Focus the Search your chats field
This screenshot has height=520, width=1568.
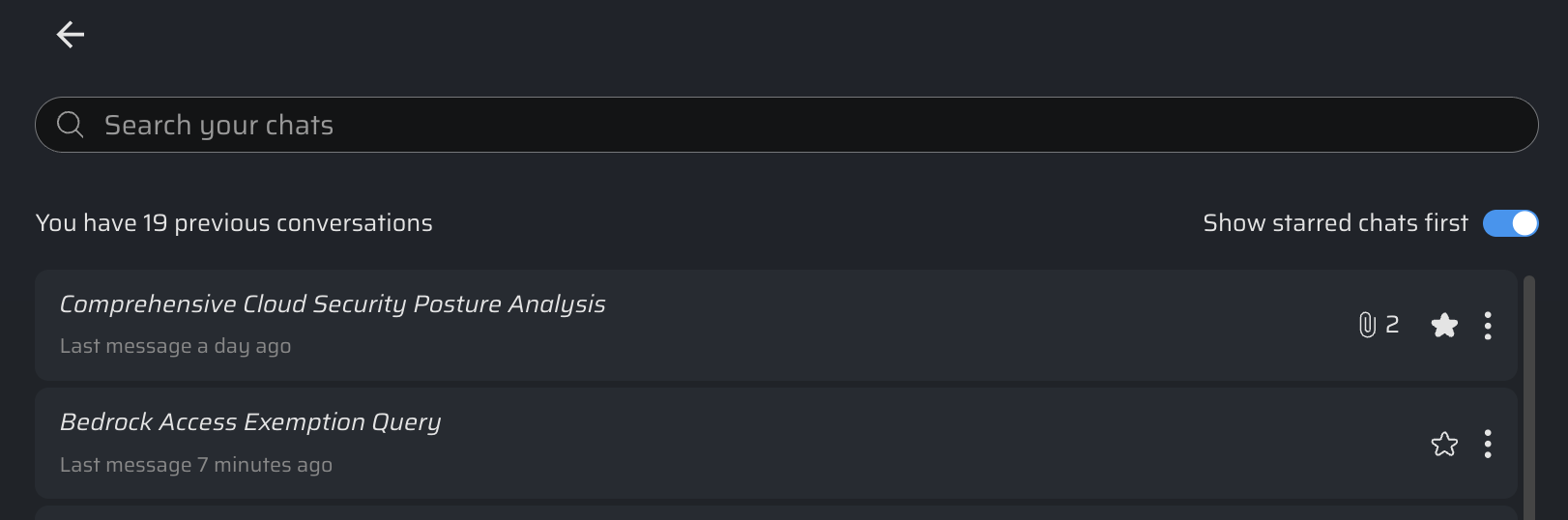click(773, 125)
